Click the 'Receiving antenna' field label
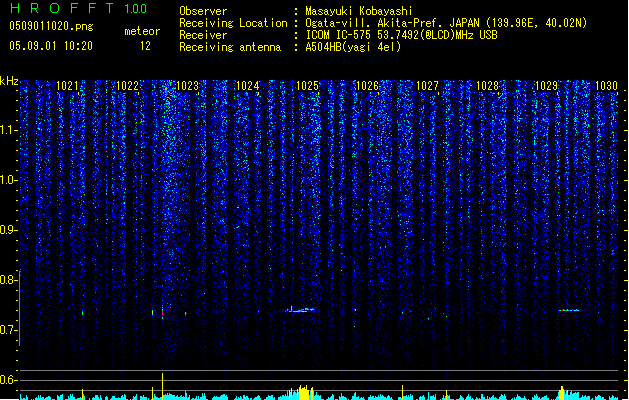 [x=230, y=47]
